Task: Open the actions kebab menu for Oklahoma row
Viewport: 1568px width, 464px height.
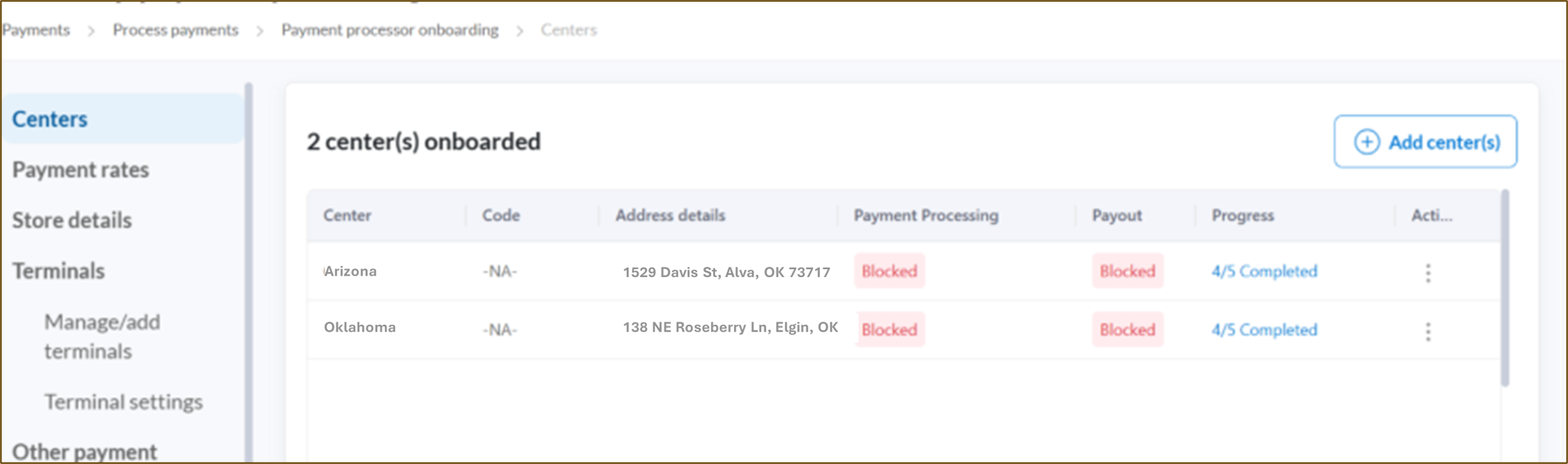Action: click(1429, 330)
